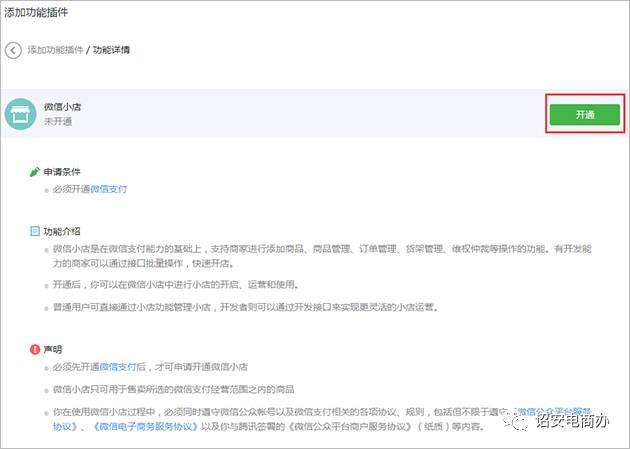The image size is (630, 449).
Task: Click the 申请条件 heading
Action: tap(62, 172)
